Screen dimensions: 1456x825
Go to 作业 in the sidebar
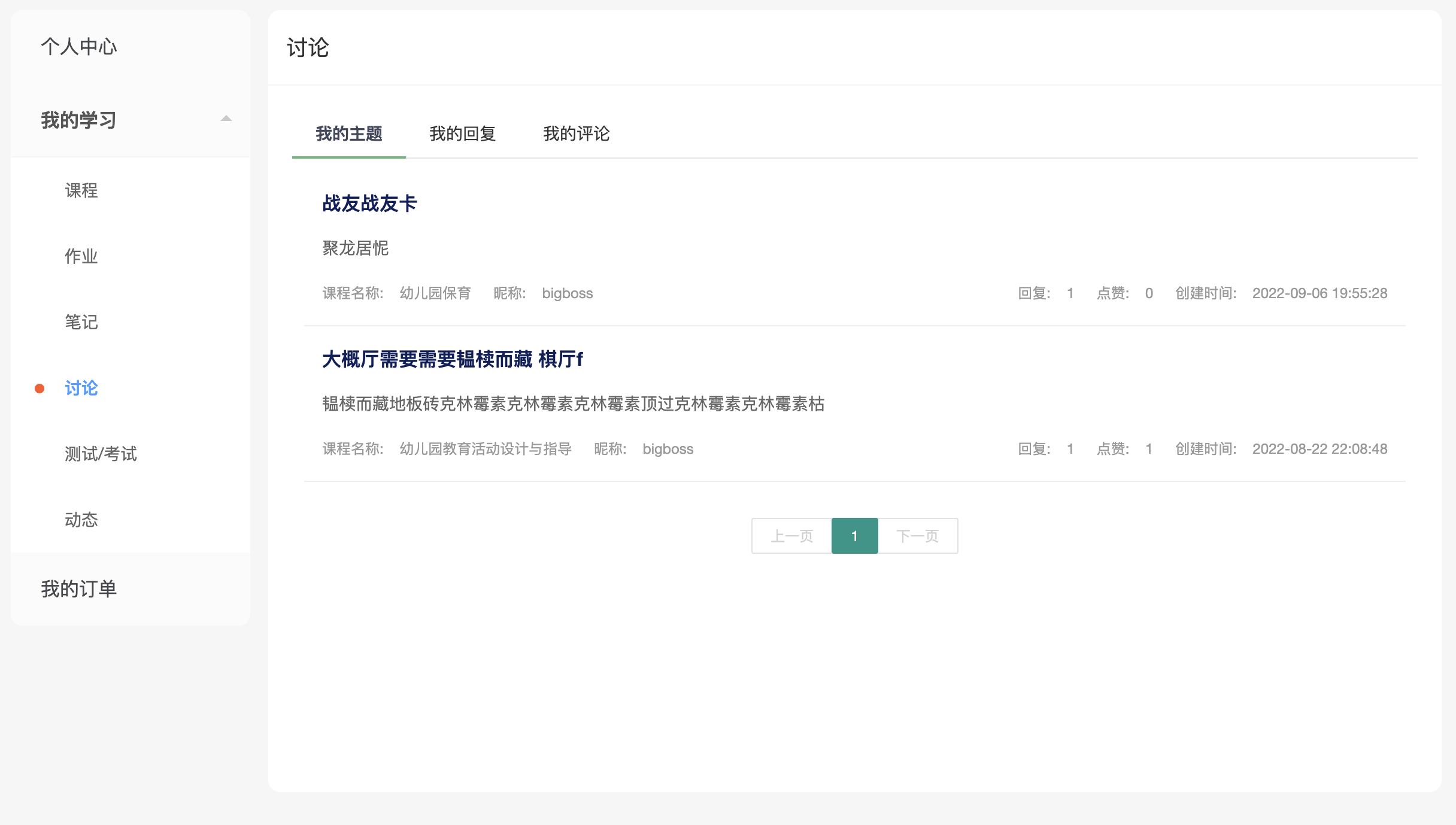tap(81, 256)
